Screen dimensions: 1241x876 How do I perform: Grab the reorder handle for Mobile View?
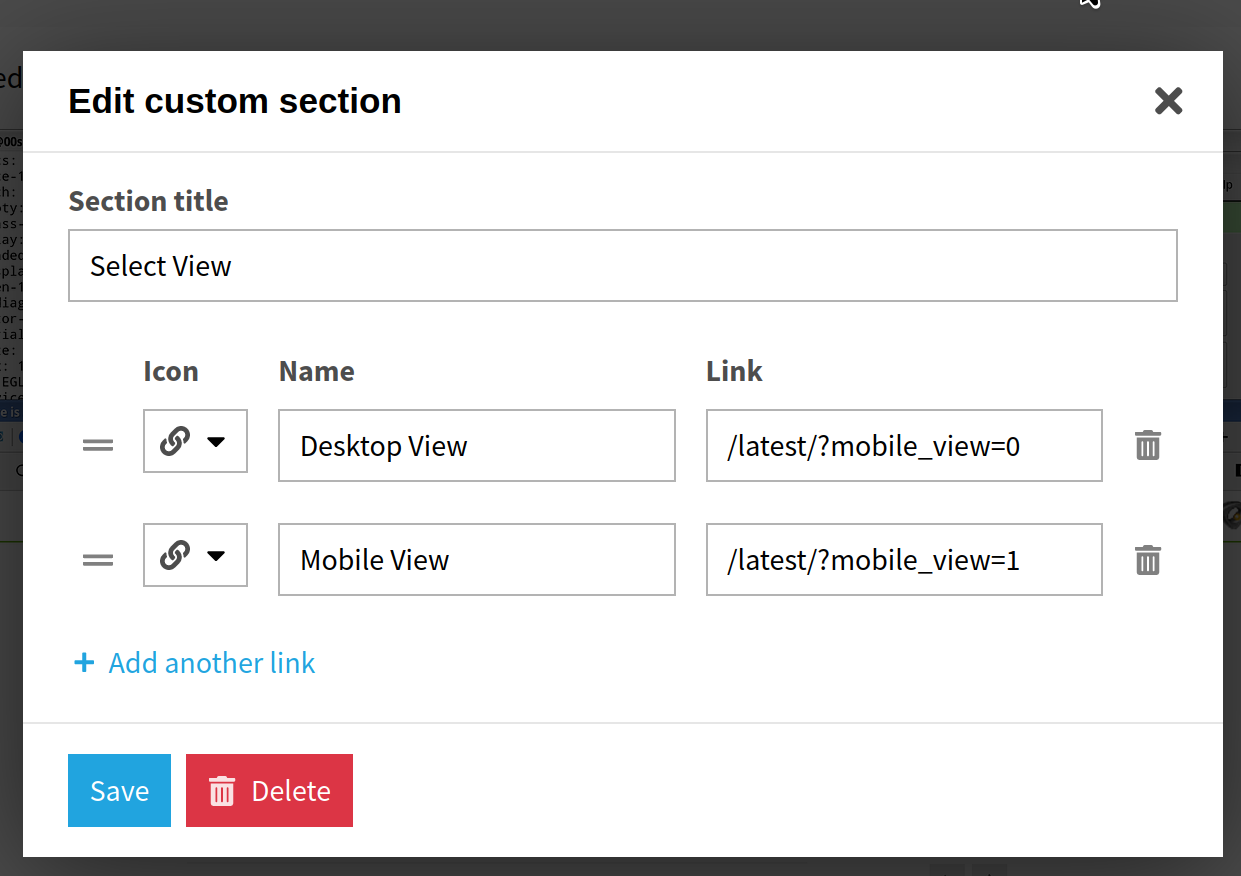click(x=97, y=560)
